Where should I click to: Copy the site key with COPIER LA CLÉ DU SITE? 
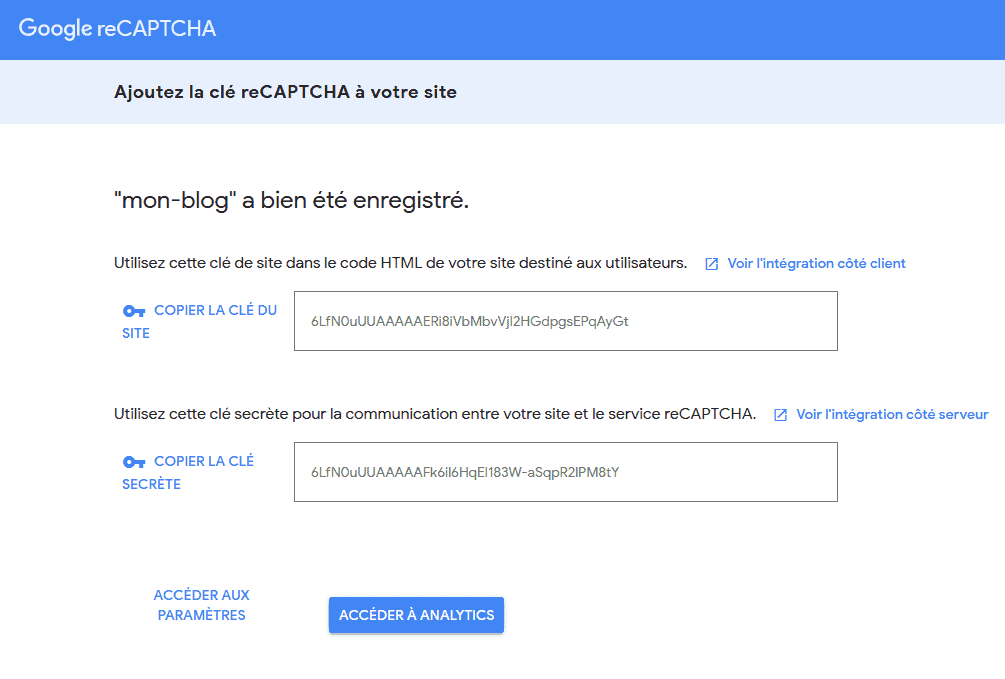199,321
